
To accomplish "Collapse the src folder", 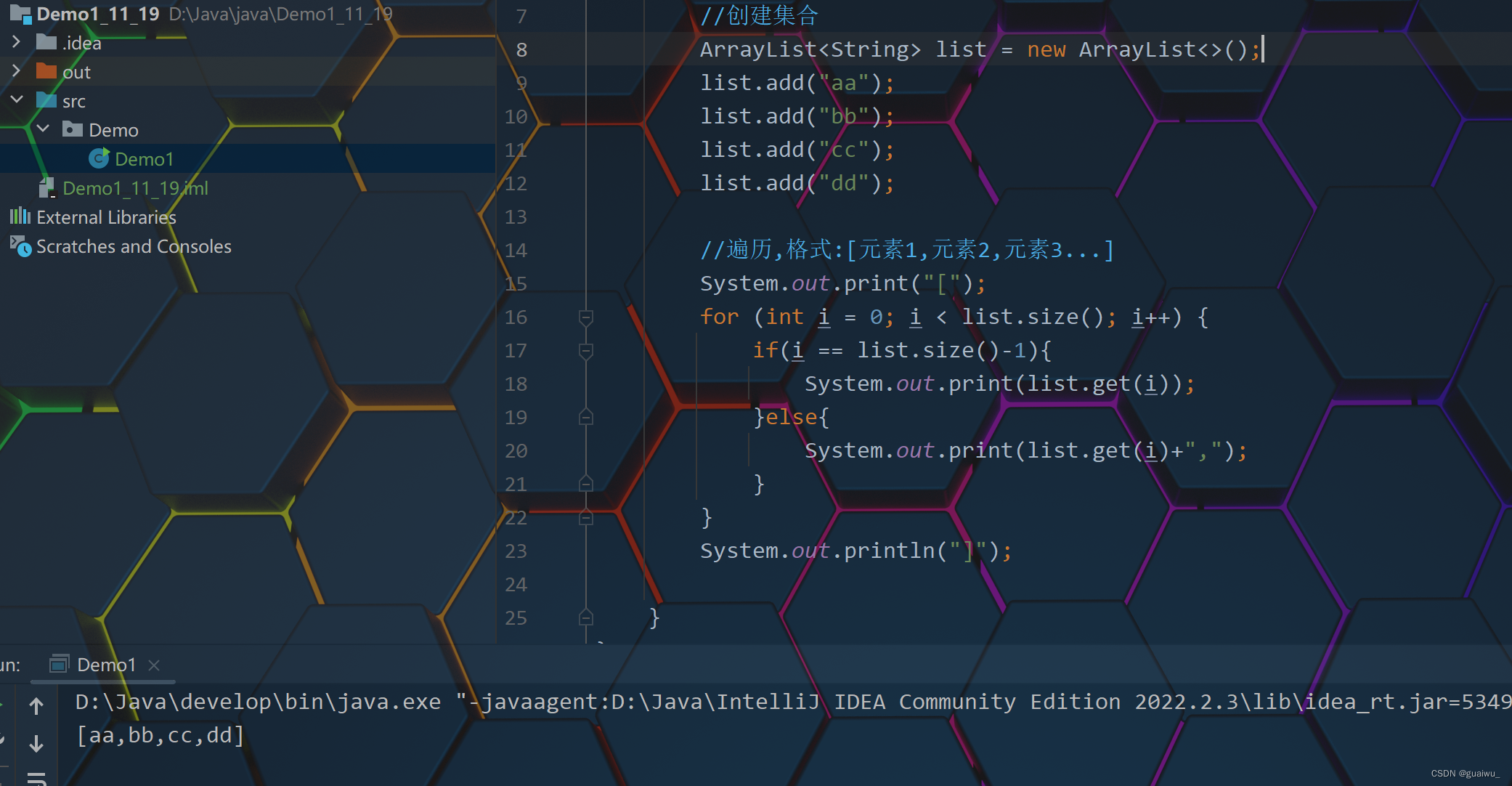I will (17, 100).
